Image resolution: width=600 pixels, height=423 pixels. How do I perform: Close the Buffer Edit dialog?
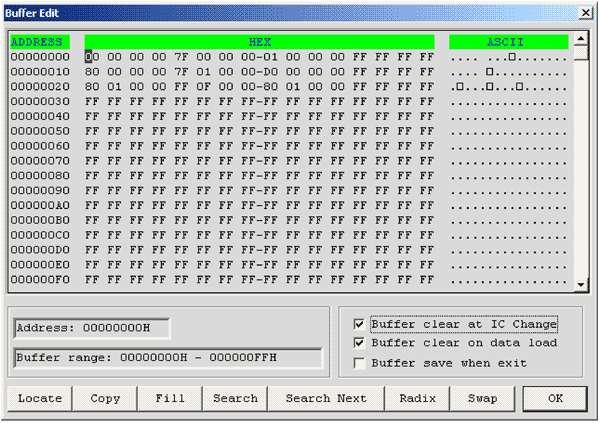pos(585,11)
